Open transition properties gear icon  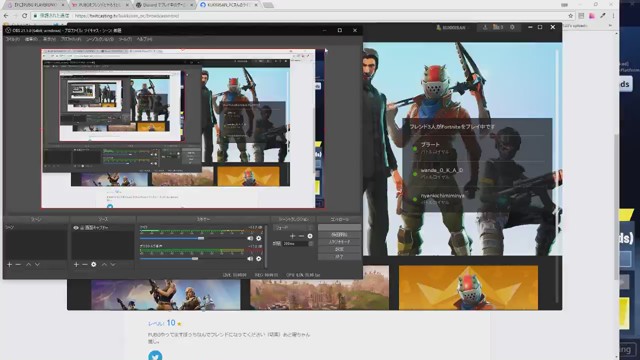pyautogui.click(x=310, y=236)
